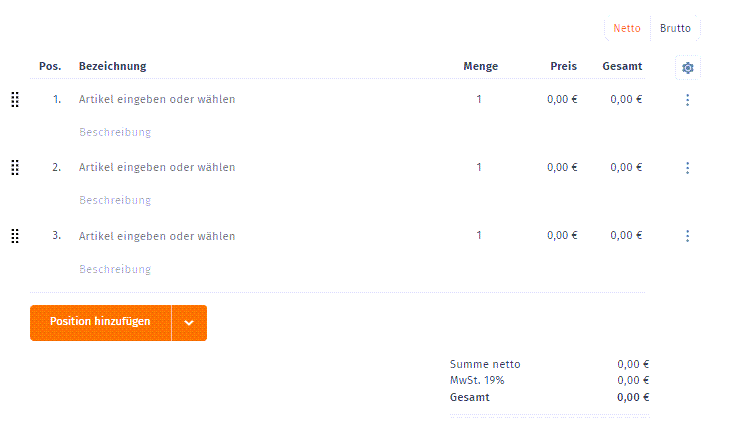Screen dimensions: 731x434
Task: Open table settings gear icon
Action: pos(688,68)
